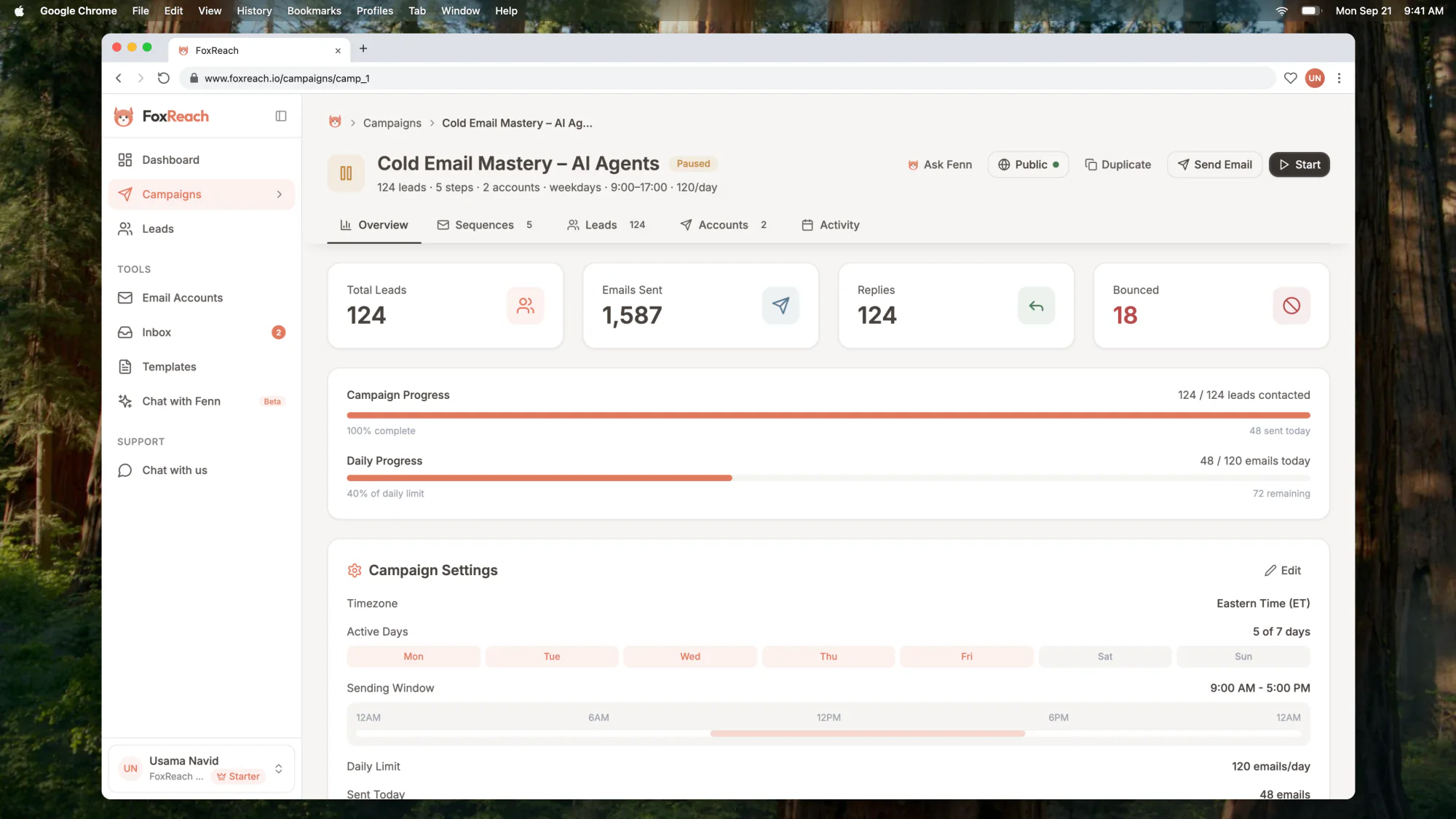
Task: Check the Wi-Fi status icon
Action: click(1282, 11)
